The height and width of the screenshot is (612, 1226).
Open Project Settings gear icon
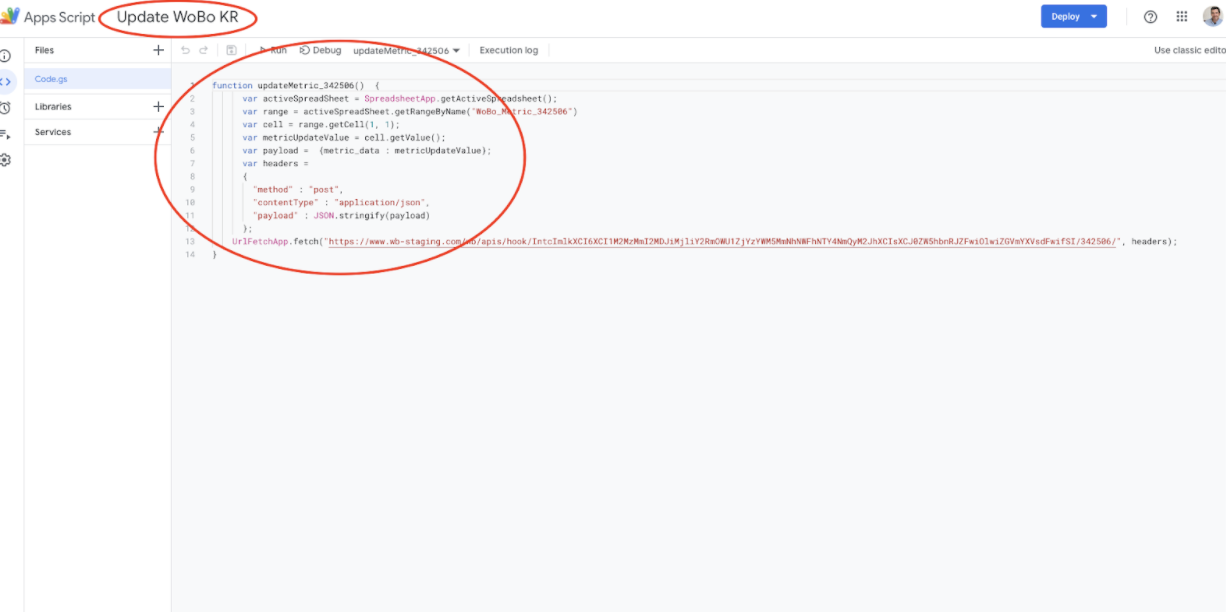point(5,160)
